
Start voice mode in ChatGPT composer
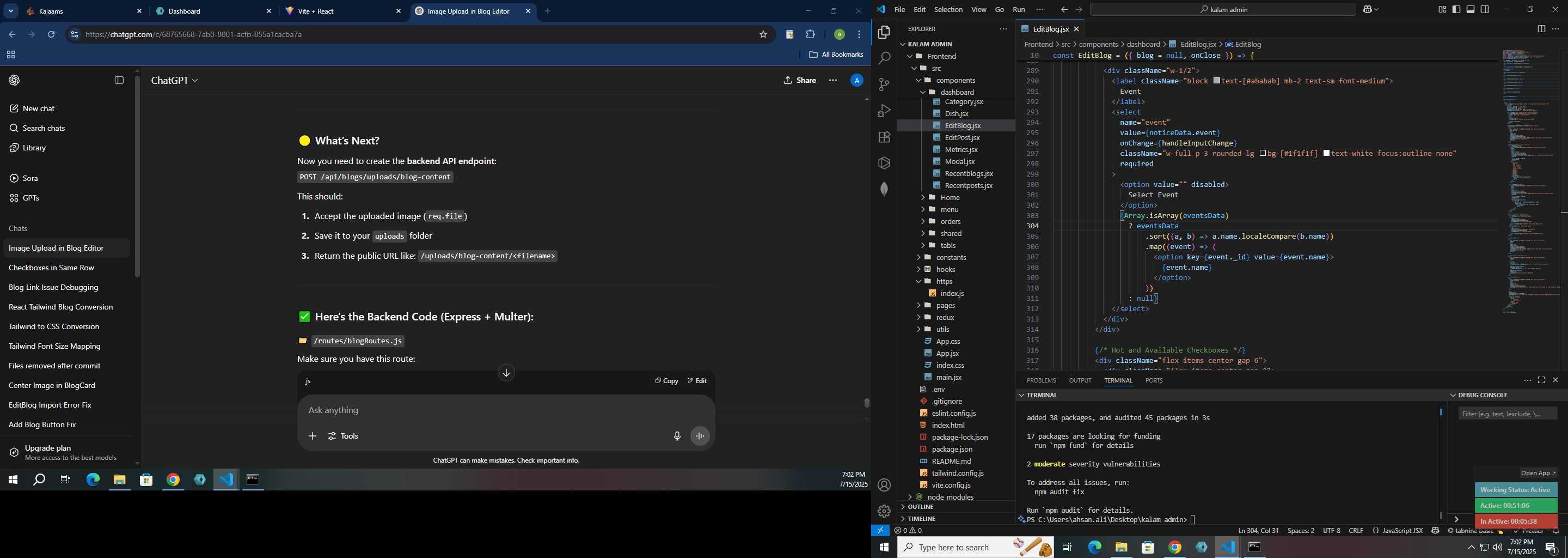pyautogui.click(x=700, y=436)
